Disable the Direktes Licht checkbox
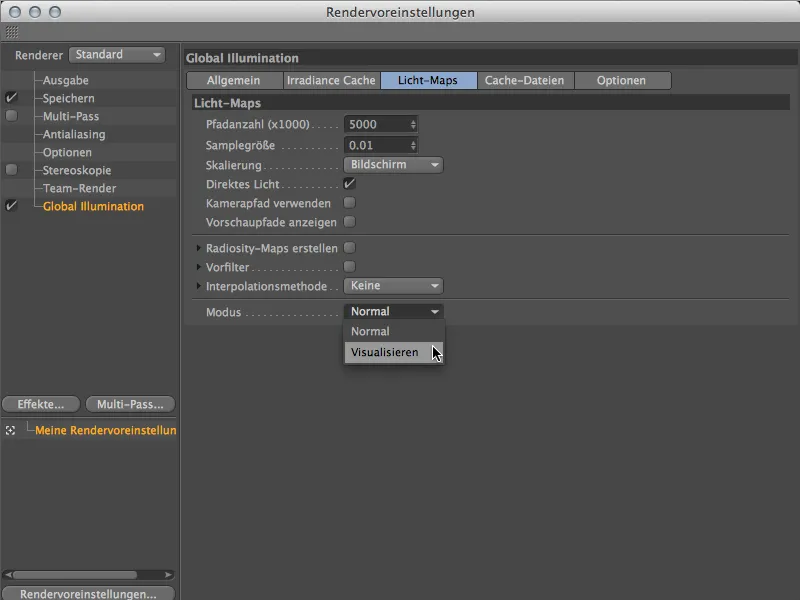 point(349,184)
